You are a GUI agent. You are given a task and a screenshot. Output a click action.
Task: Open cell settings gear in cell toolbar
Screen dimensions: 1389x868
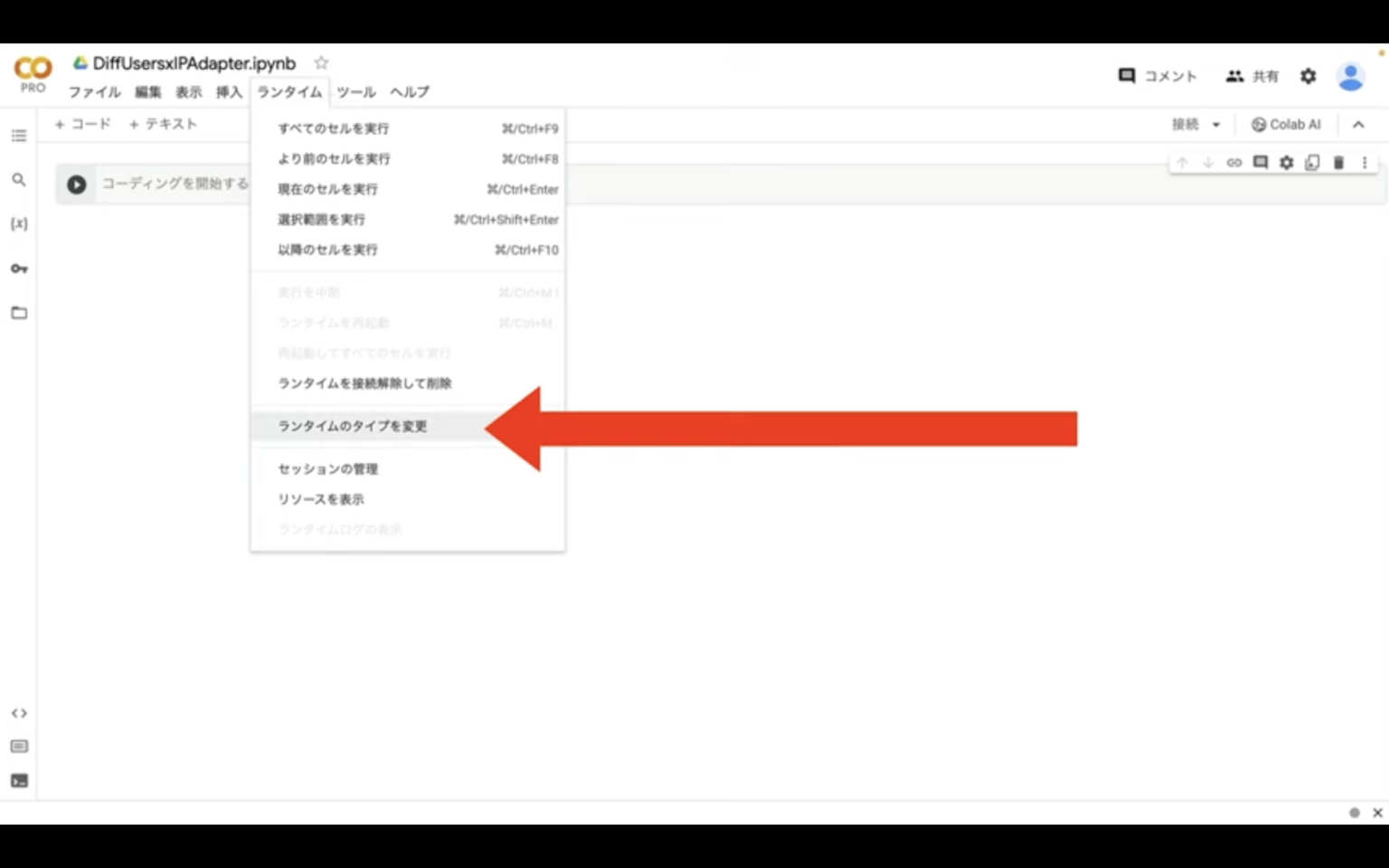[x=1286, y=163]
